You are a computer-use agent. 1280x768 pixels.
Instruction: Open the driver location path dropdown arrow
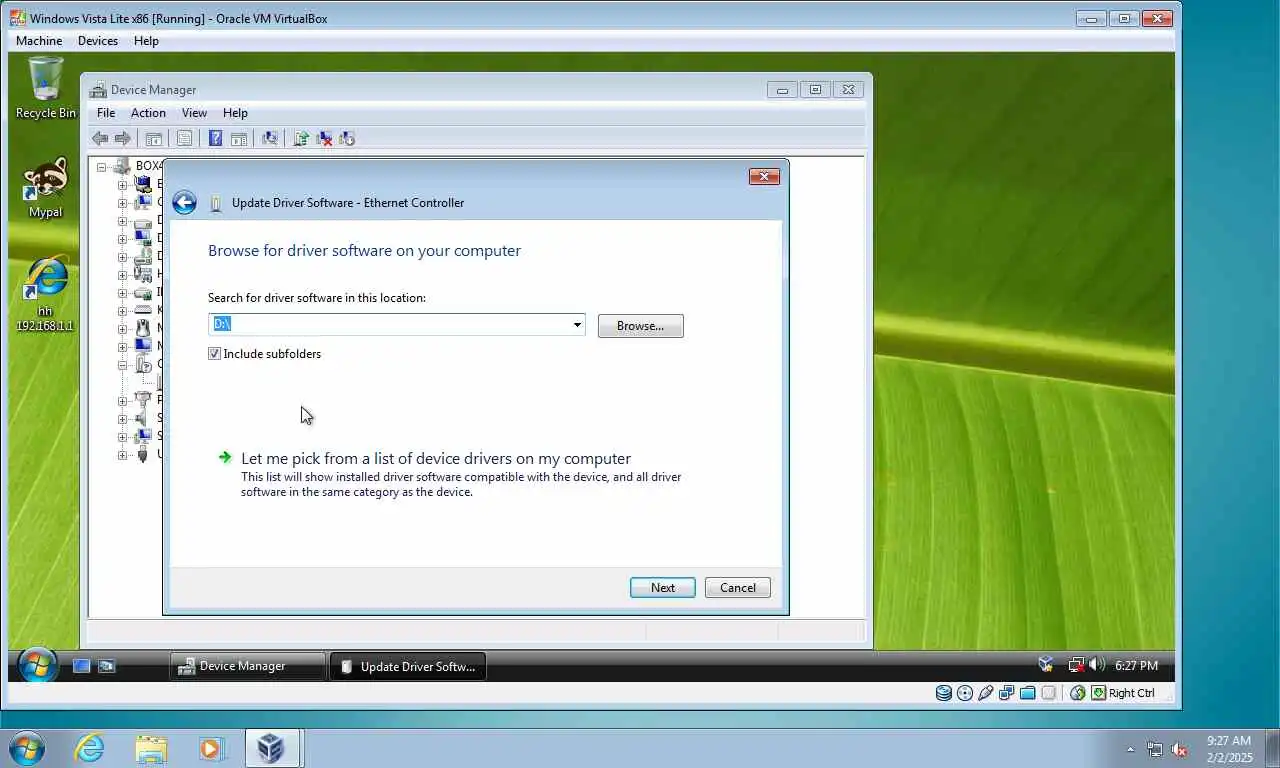coord(577,325)
